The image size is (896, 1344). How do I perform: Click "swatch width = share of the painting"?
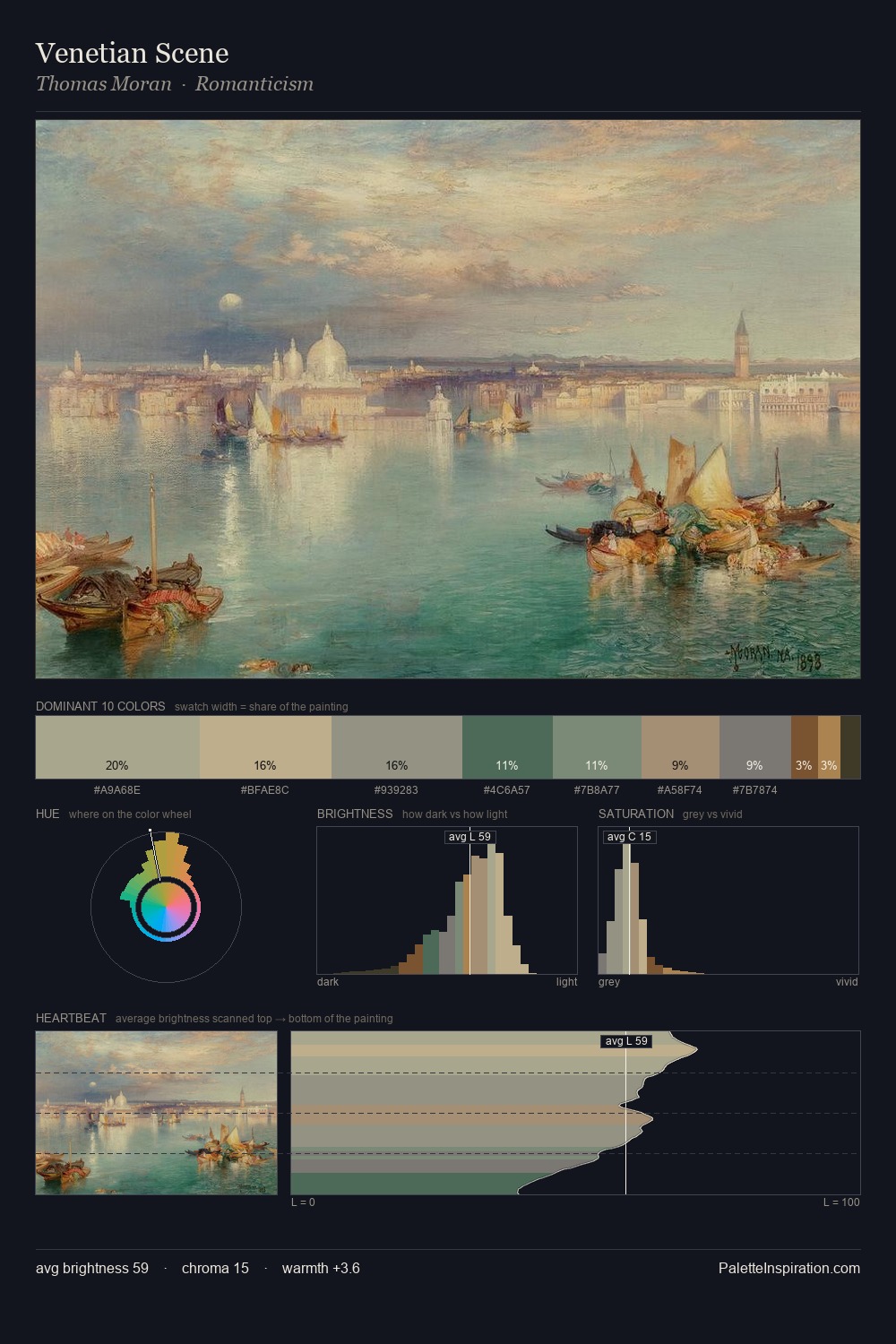pyautogui.click(x=262, y=707)
